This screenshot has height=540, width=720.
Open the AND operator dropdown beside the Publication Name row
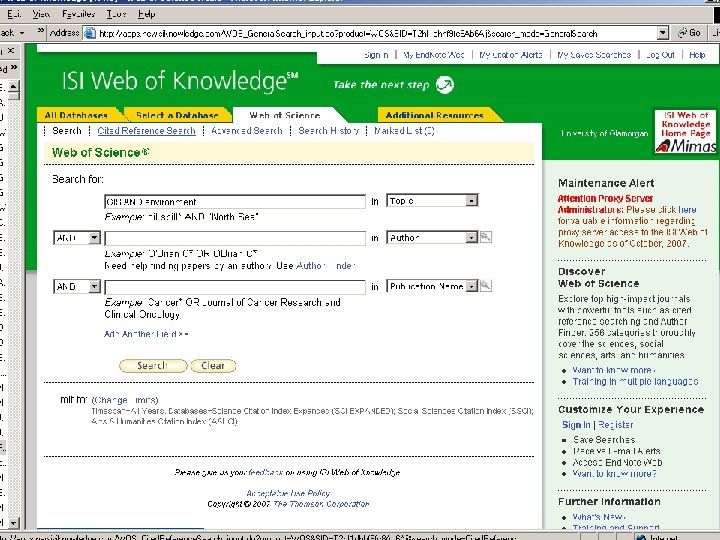tap(94, 287)
